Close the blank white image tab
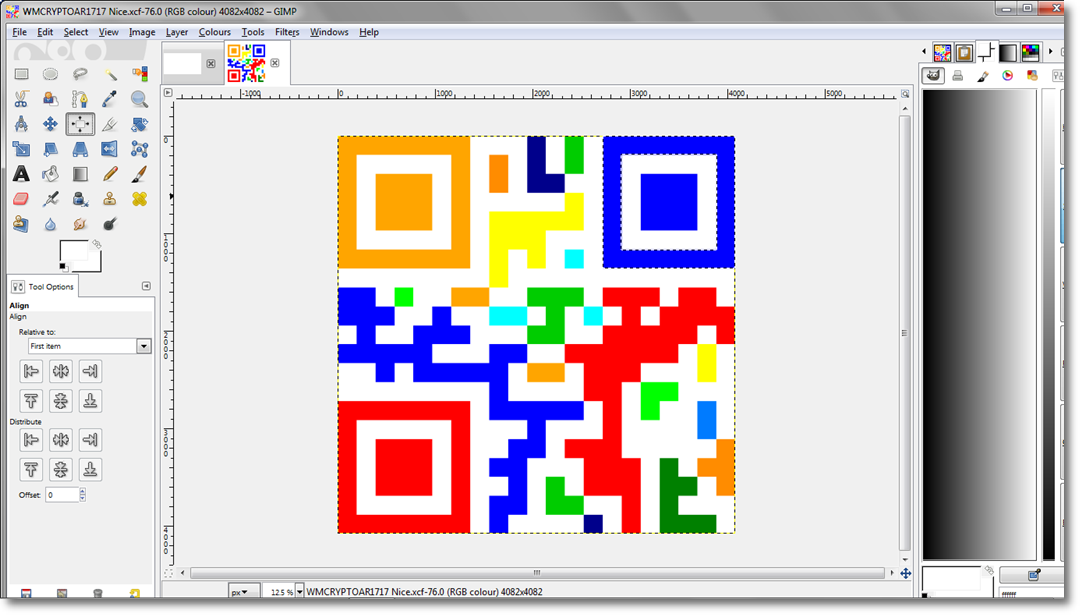Image resolution: width=1080 pixels, height=615 pixels. tap(211, 63)
